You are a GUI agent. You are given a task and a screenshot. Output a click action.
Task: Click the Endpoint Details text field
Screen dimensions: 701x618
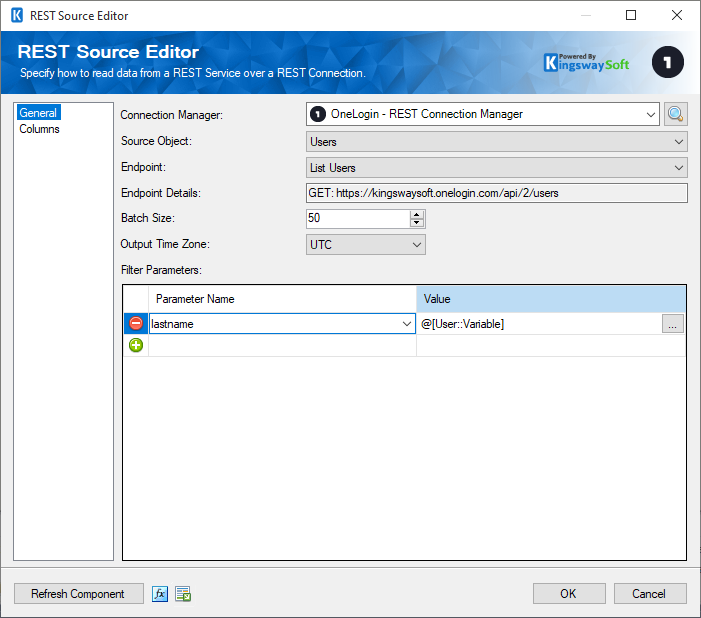497,193
